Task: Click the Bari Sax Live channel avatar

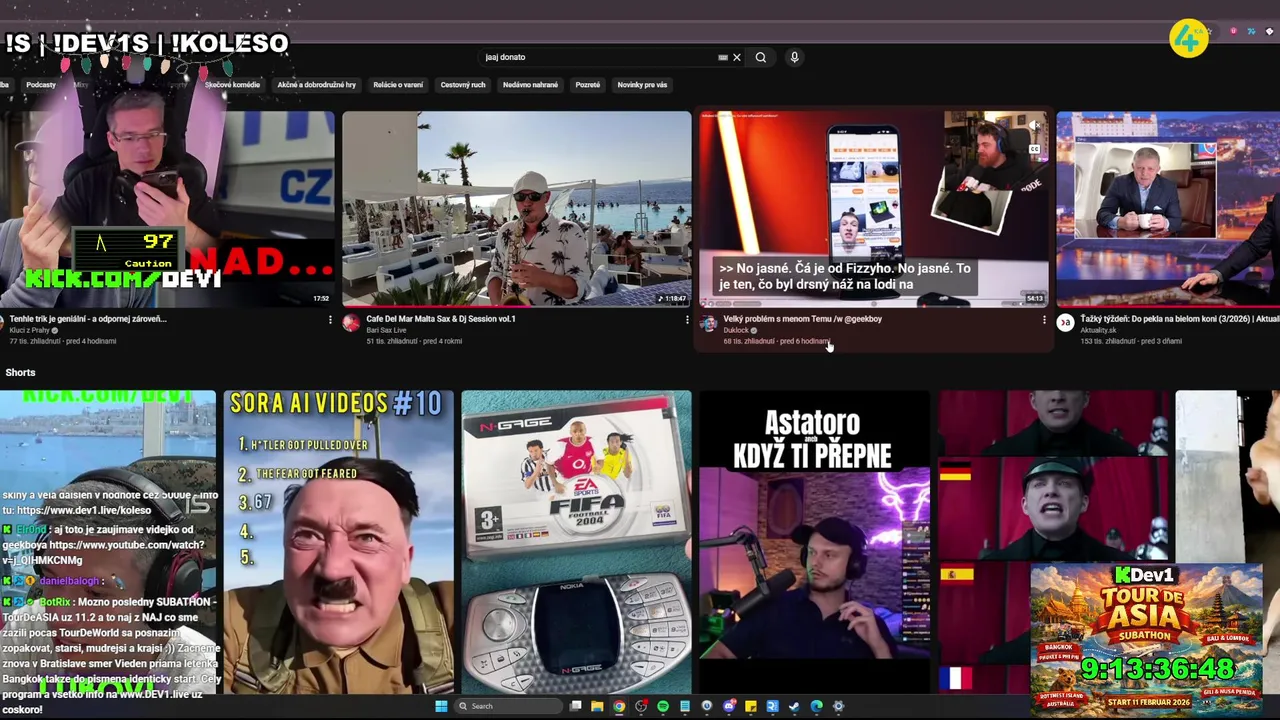Action: pyautogui.click(x=351, y=323)
